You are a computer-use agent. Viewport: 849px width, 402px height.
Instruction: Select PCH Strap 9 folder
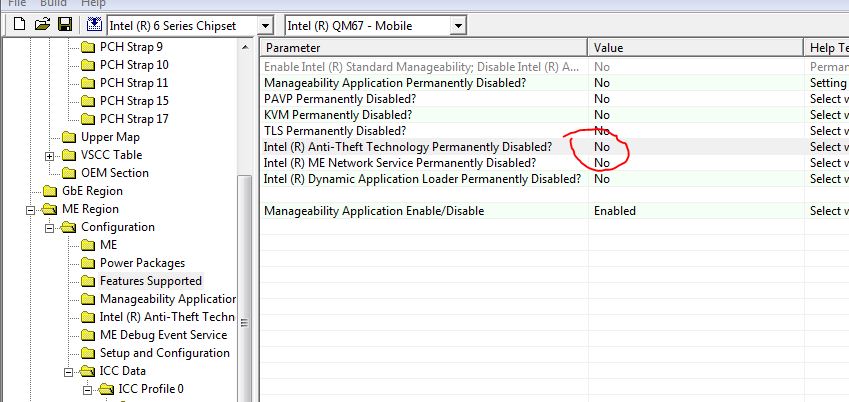131,47
